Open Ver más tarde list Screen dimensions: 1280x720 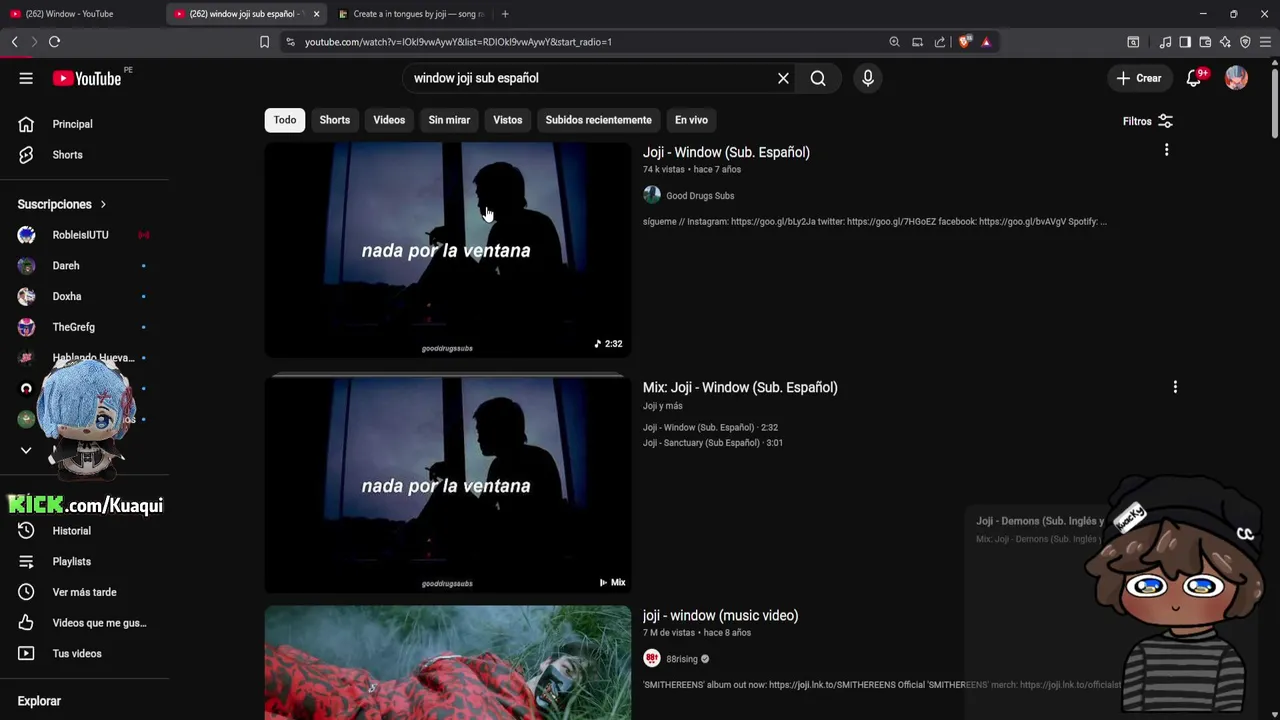(84, 592)
